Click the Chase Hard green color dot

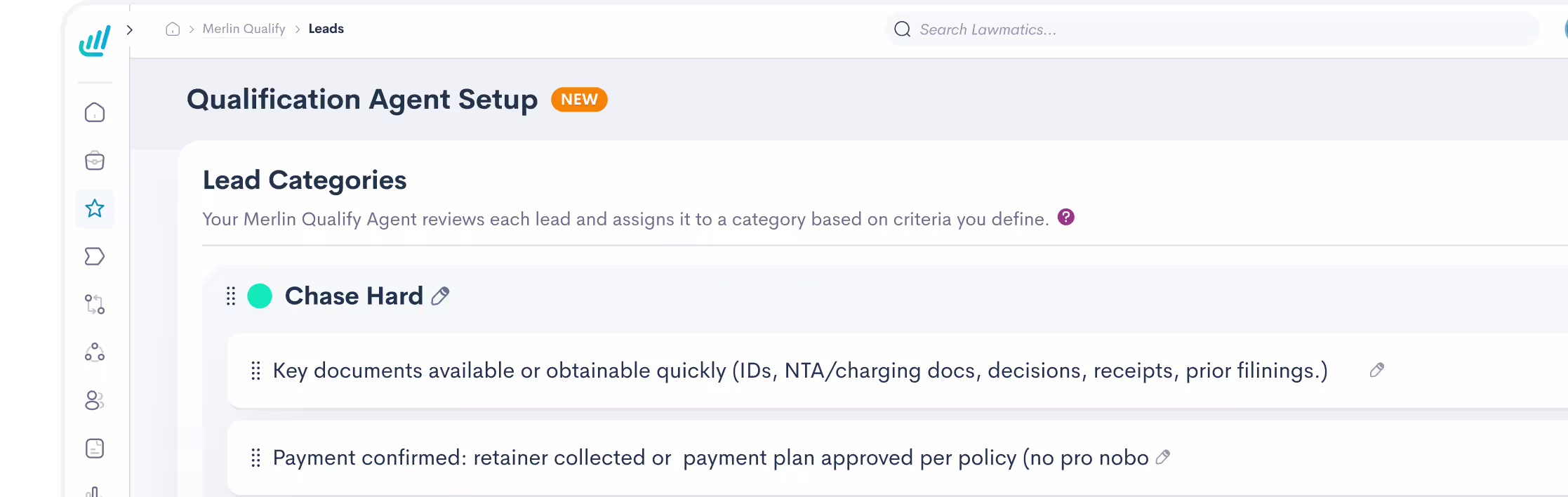(x=260, y=296)
